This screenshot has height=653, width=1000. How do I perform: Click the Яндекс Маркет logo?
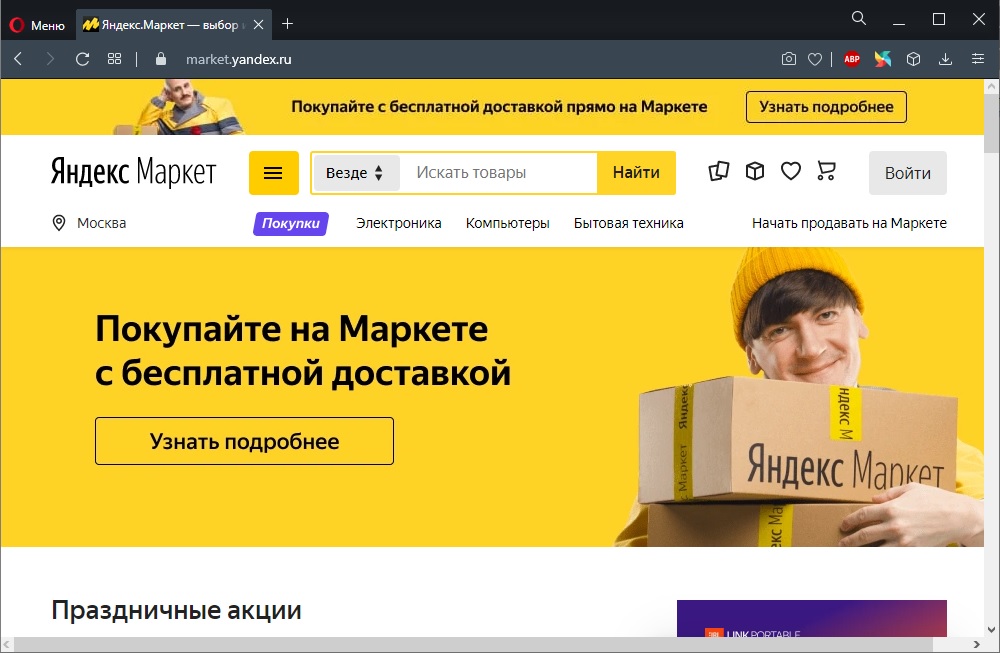click(x=133, y=172)
